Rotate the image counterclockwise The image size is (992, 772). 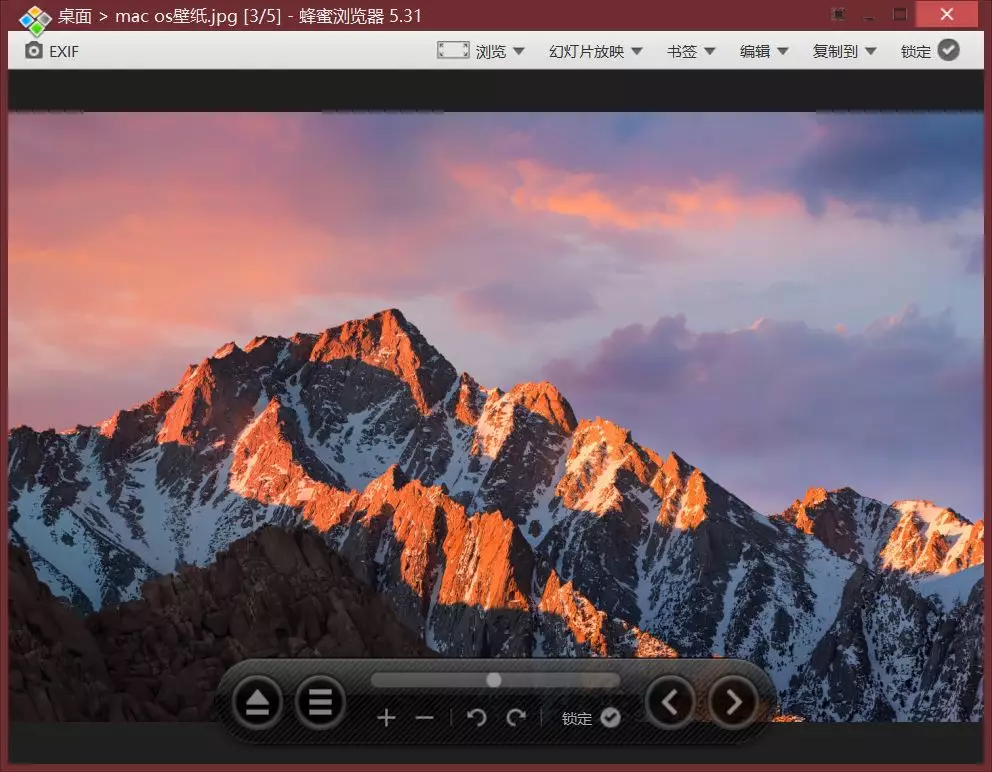point(476,717)
